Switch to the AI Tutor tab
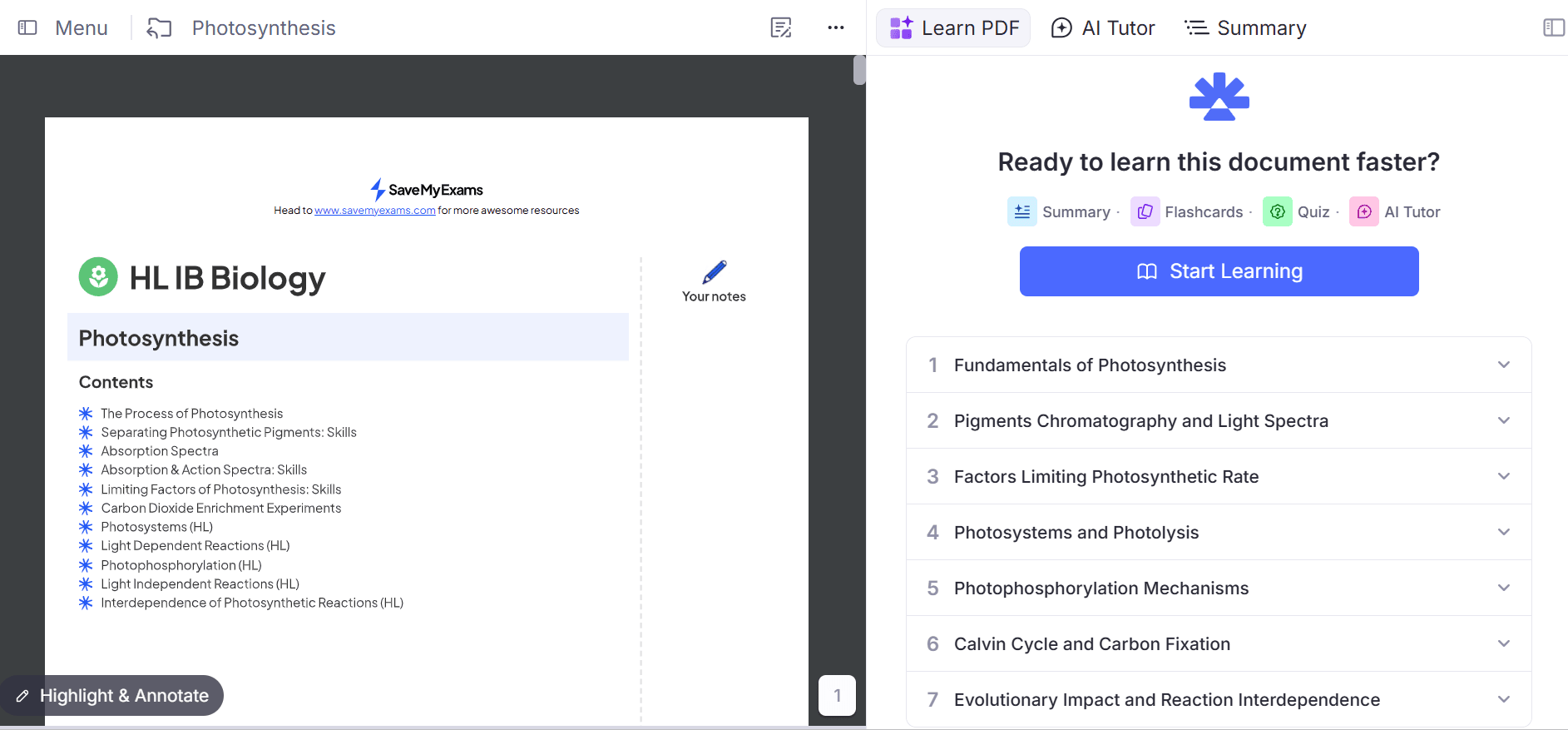The width and height of the screenshot is (1568, 730). pyautogui.click(x=1103, y=27)
